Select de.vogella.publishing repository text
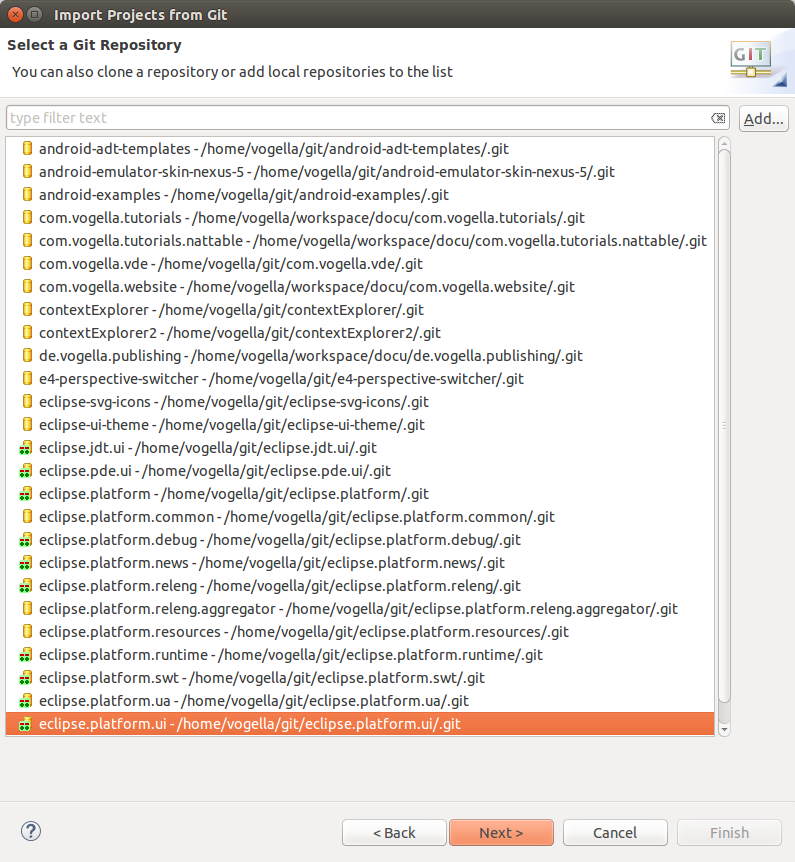 pos(311,356)
